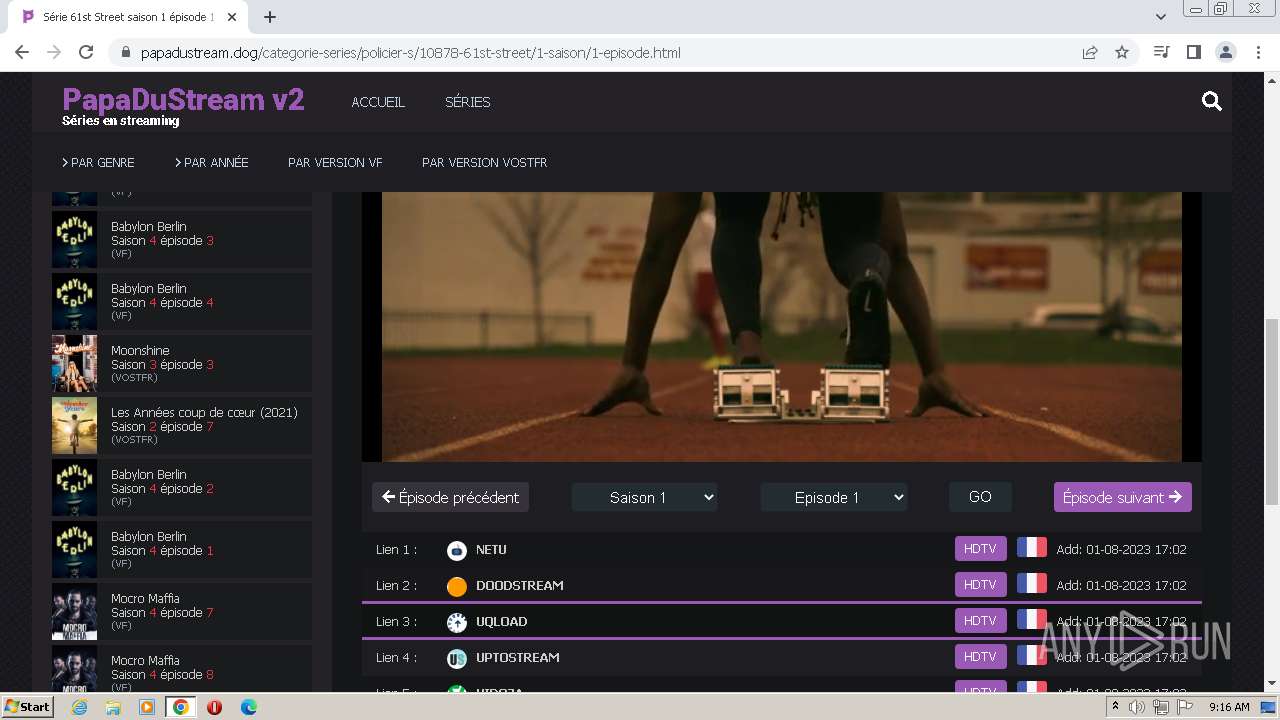Open new browser tab

click(270, 17)
